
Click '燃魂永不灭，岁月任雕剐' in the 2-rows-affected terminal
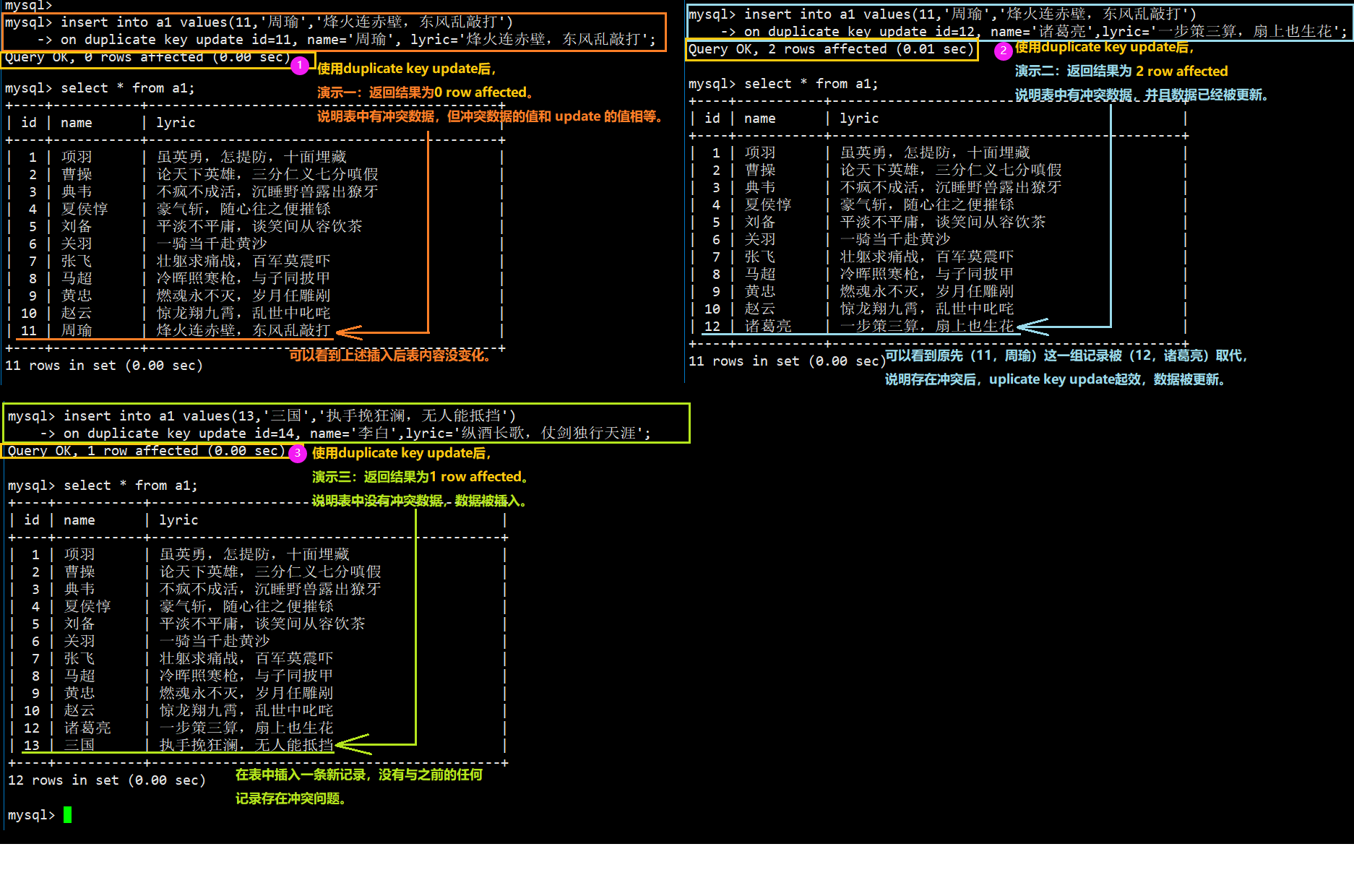click(x=928, y=292)
